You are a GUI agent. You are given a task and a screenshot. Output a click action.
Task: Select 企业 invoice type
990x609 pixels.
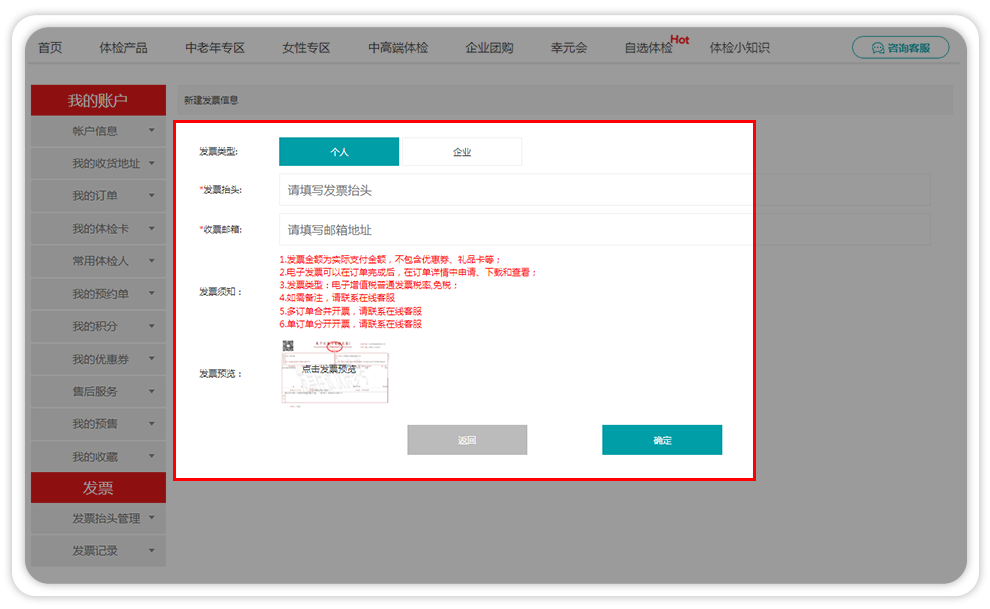click(x=461, y=152)
